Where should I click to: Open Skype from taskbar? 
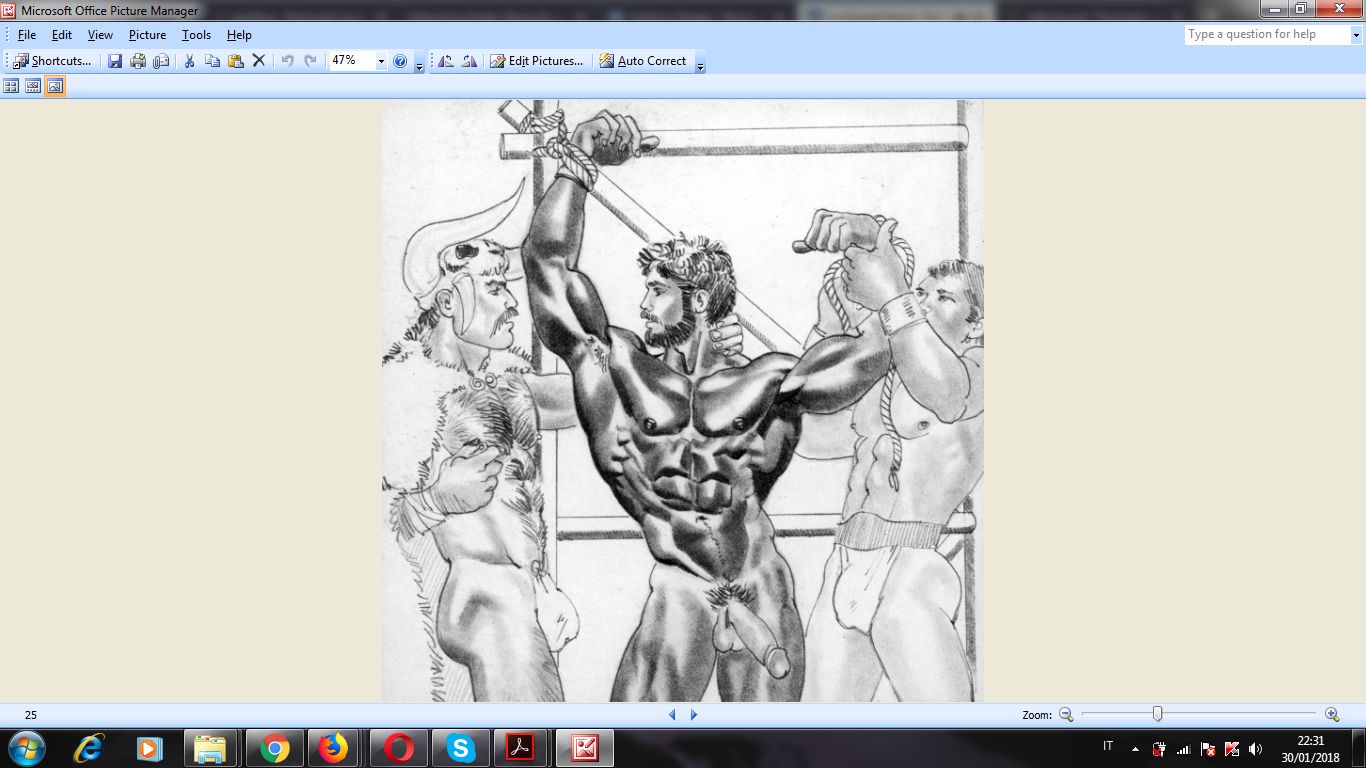point(460,748)
